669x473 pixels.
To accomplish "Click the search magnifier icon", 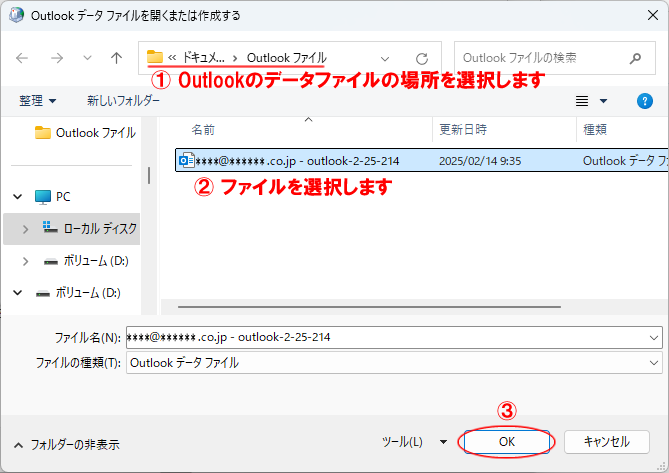I will (635, 58).
